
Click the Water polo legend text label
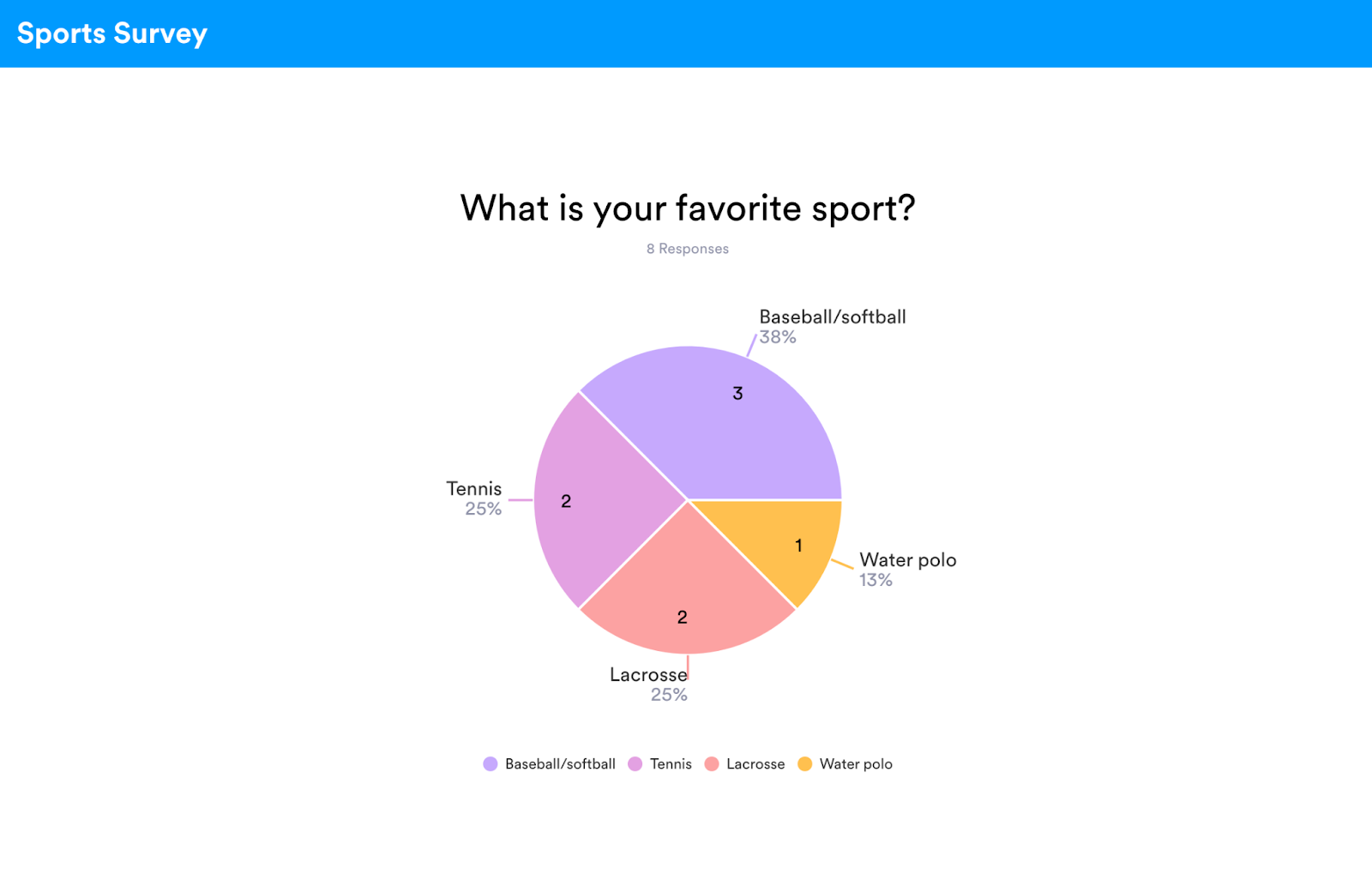pos(856,764)
